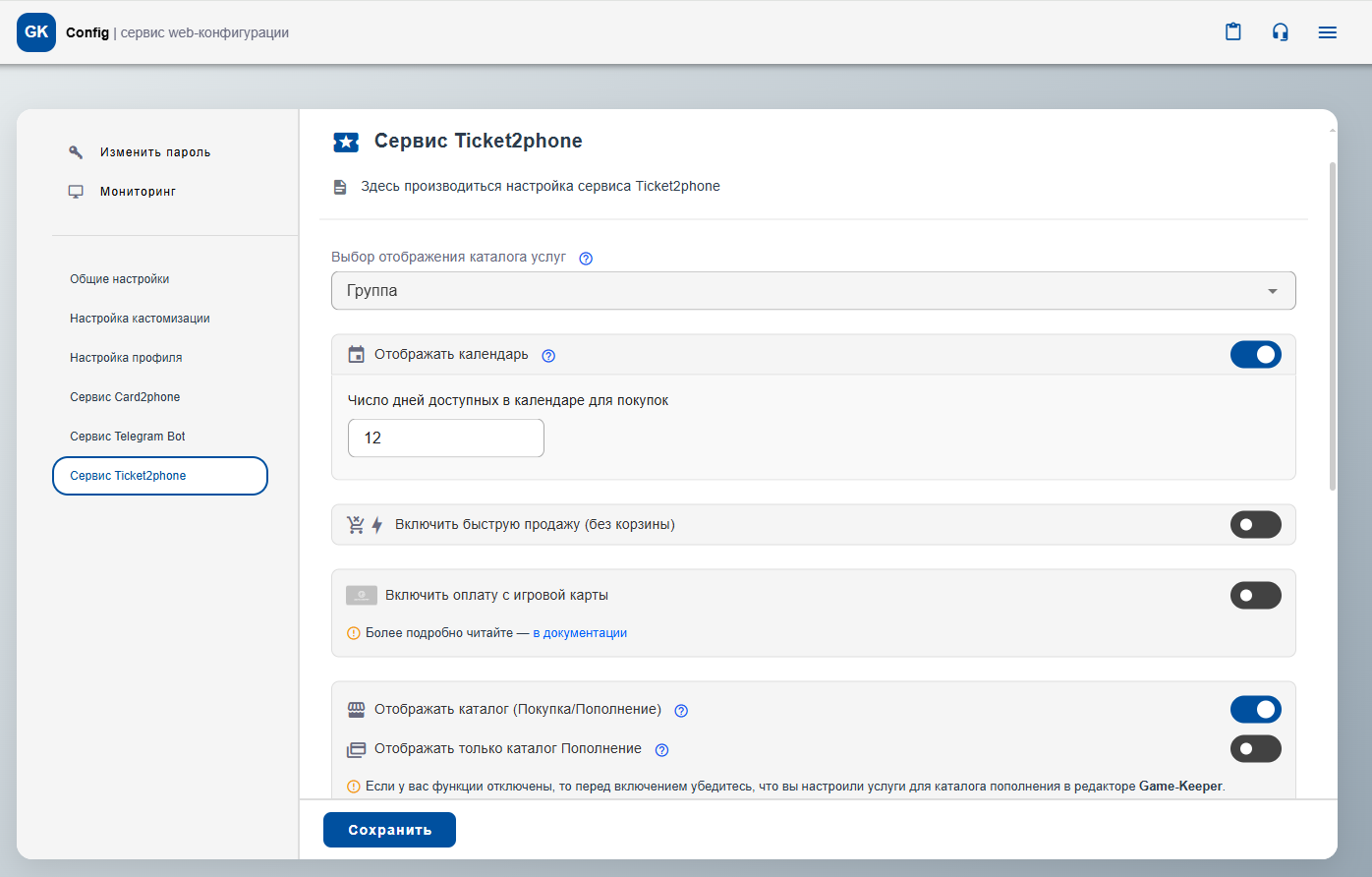Go to Сервис Card2phone
Screen dimensions: 1372x877
click(x=125, y=397)
